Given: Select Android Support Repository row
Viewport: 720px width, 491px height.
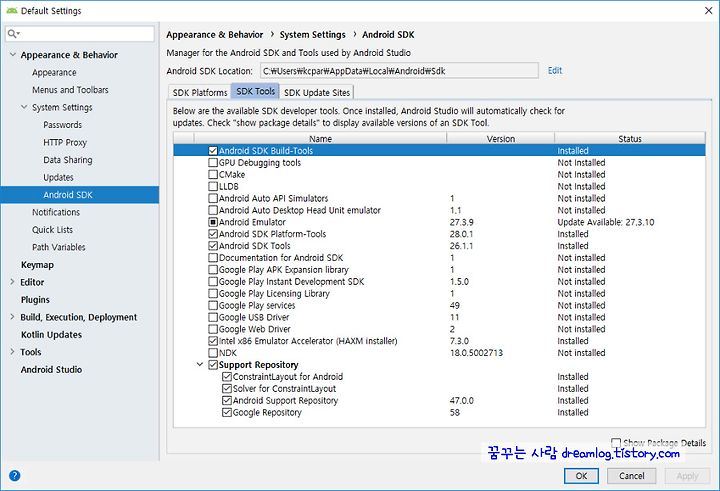Looking at the screenshot, I should click(x=439, y=401).
